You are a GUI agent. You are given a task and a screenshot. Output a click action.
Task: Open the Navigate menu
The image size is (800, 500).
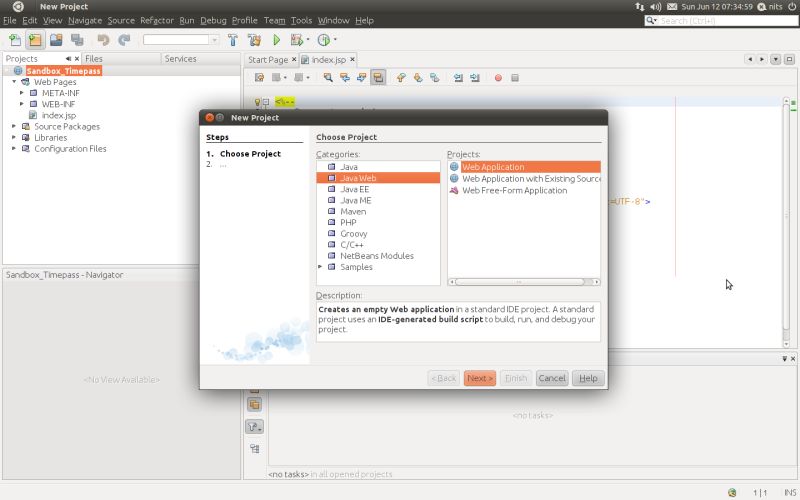(85, 20)
